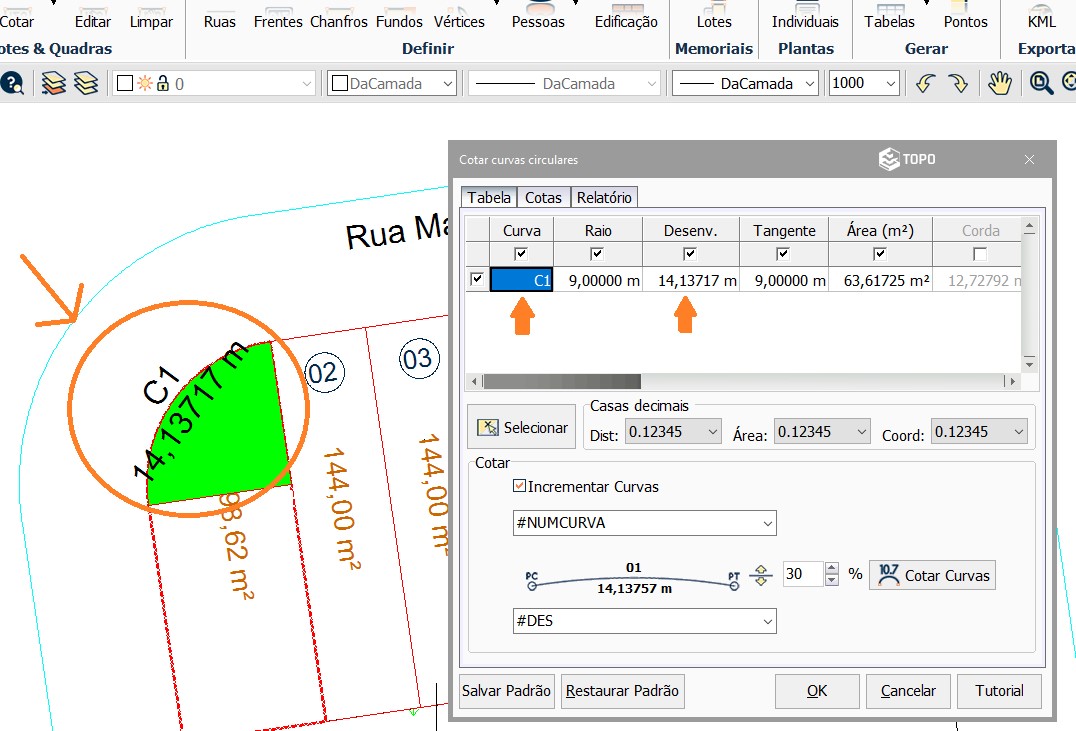Open the layer manager stack icon

54,84
